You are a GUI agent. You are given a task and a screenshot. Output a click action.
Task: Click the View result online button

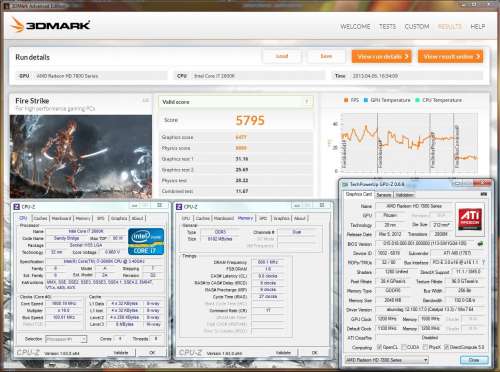(x=450, y=56)
